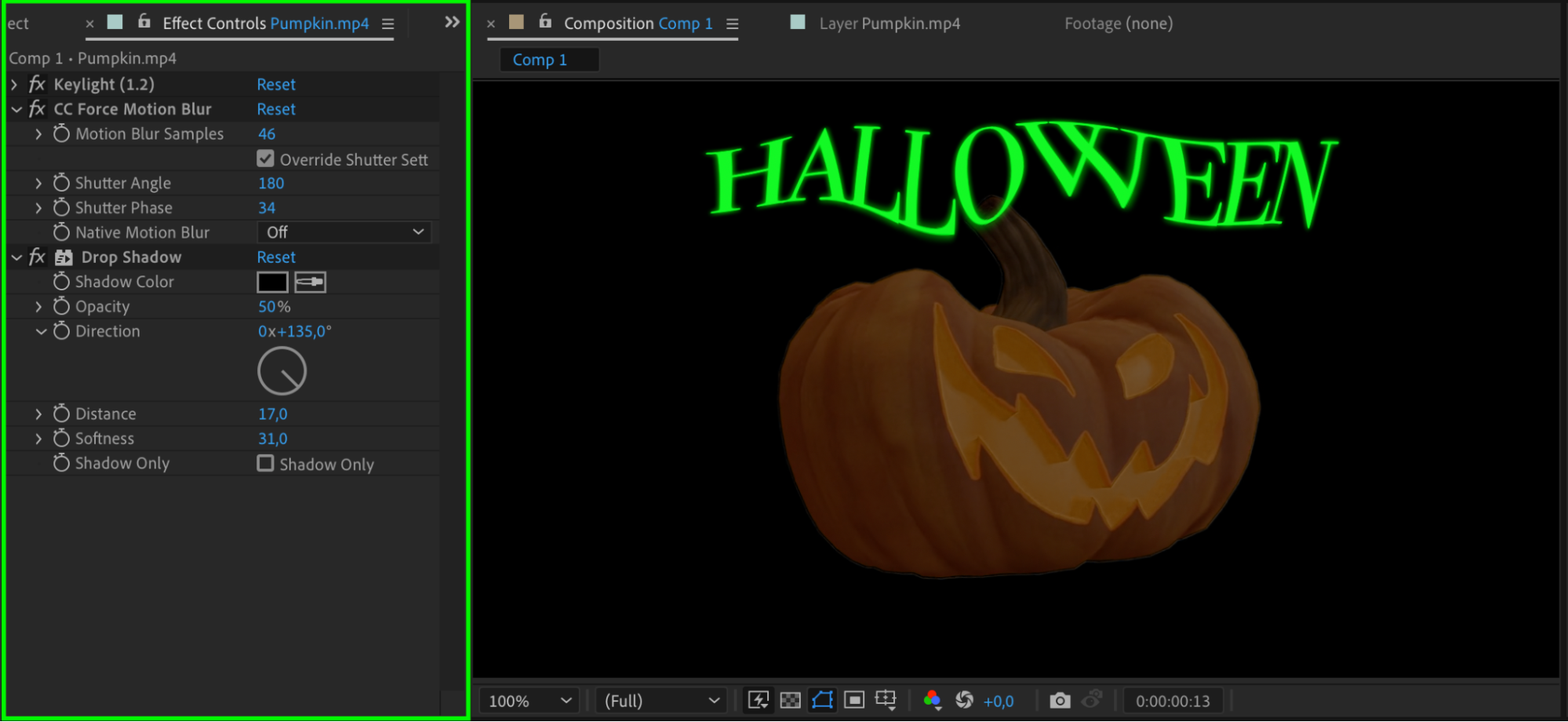Uncheck Override Shutter Settings checkbox
Image resolution: width=1568 pixels, height=722 pixels.
point(266,159)
